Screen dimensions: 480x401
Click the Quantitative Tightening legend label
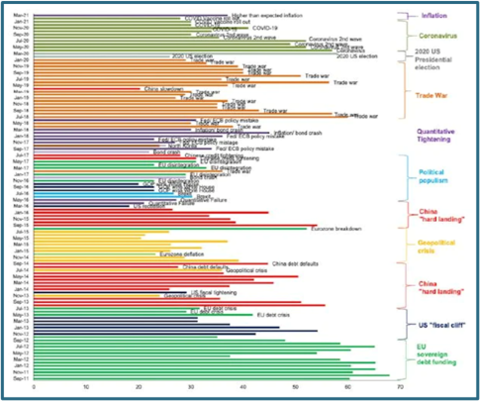[435, 135]
